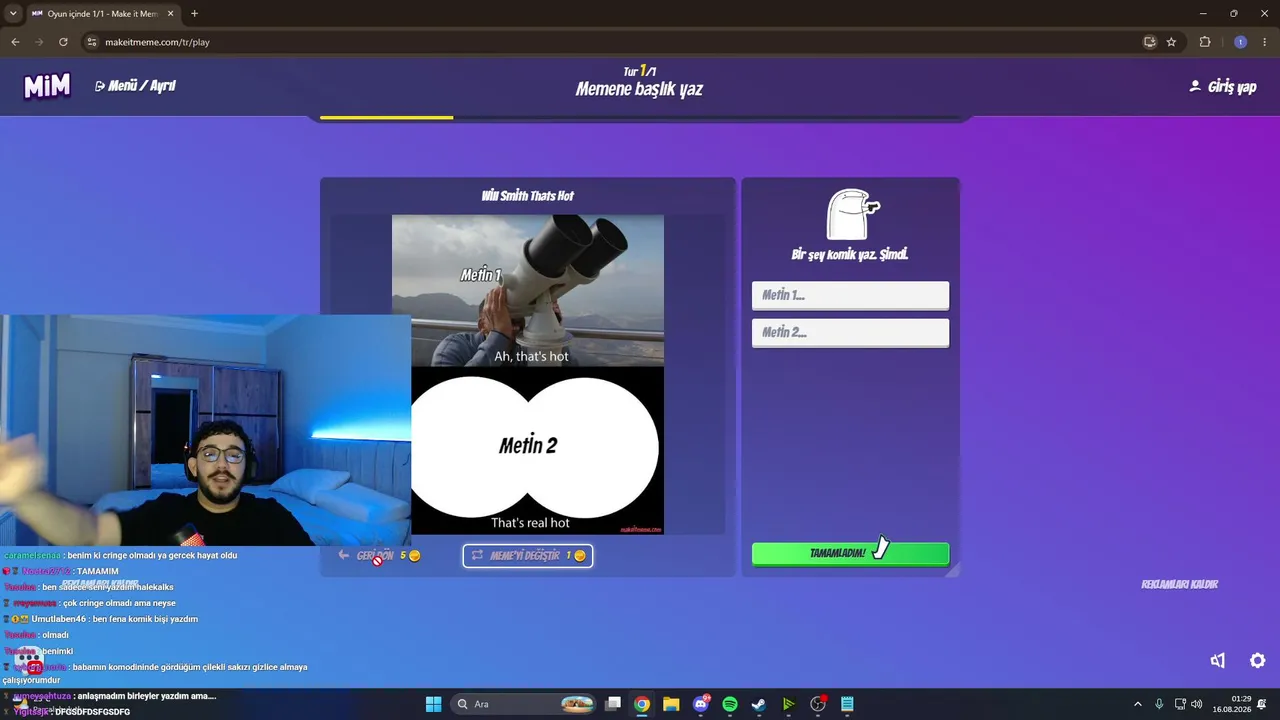Click the 'Tur 1/1' round counter
This screenshot has height=720, width=1280.
click(639, 71)
